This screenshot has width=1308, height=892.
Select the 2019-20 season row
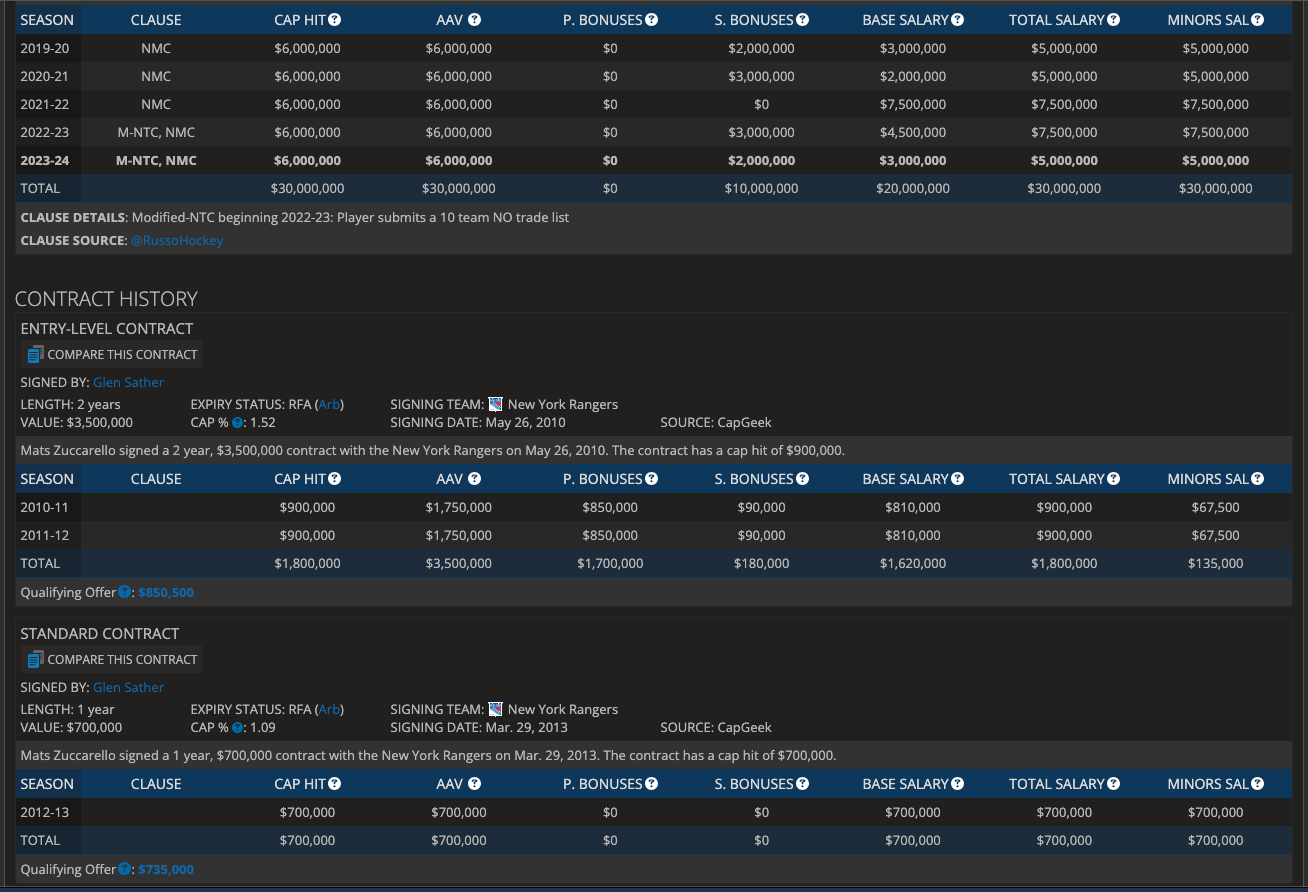coord(654,48)
